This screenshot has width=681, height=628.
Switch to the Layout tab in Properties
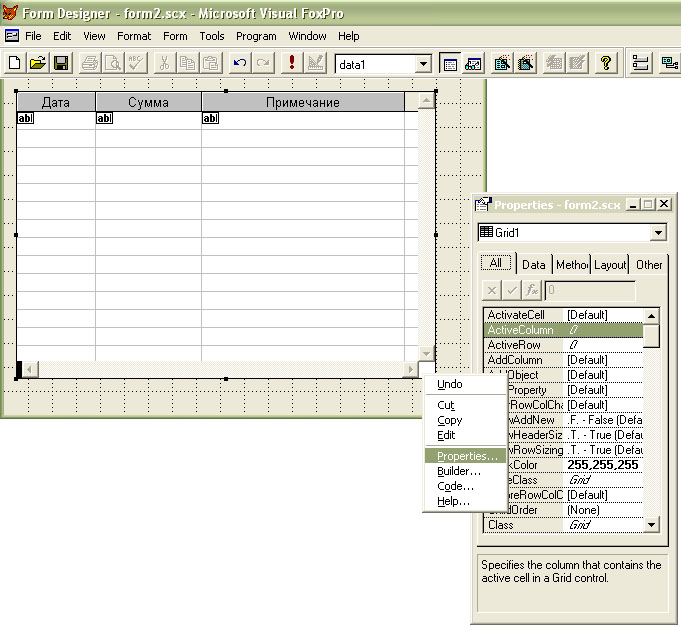coord(610,265)
